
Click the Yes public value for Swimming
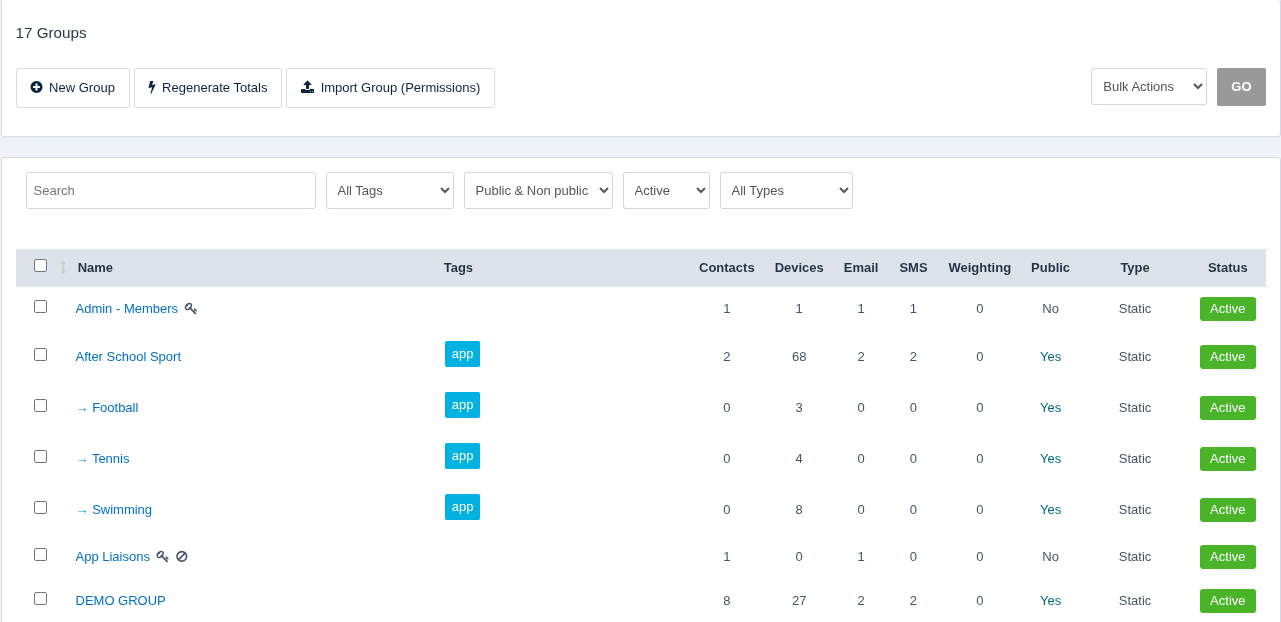click(x=1050, y=510)
